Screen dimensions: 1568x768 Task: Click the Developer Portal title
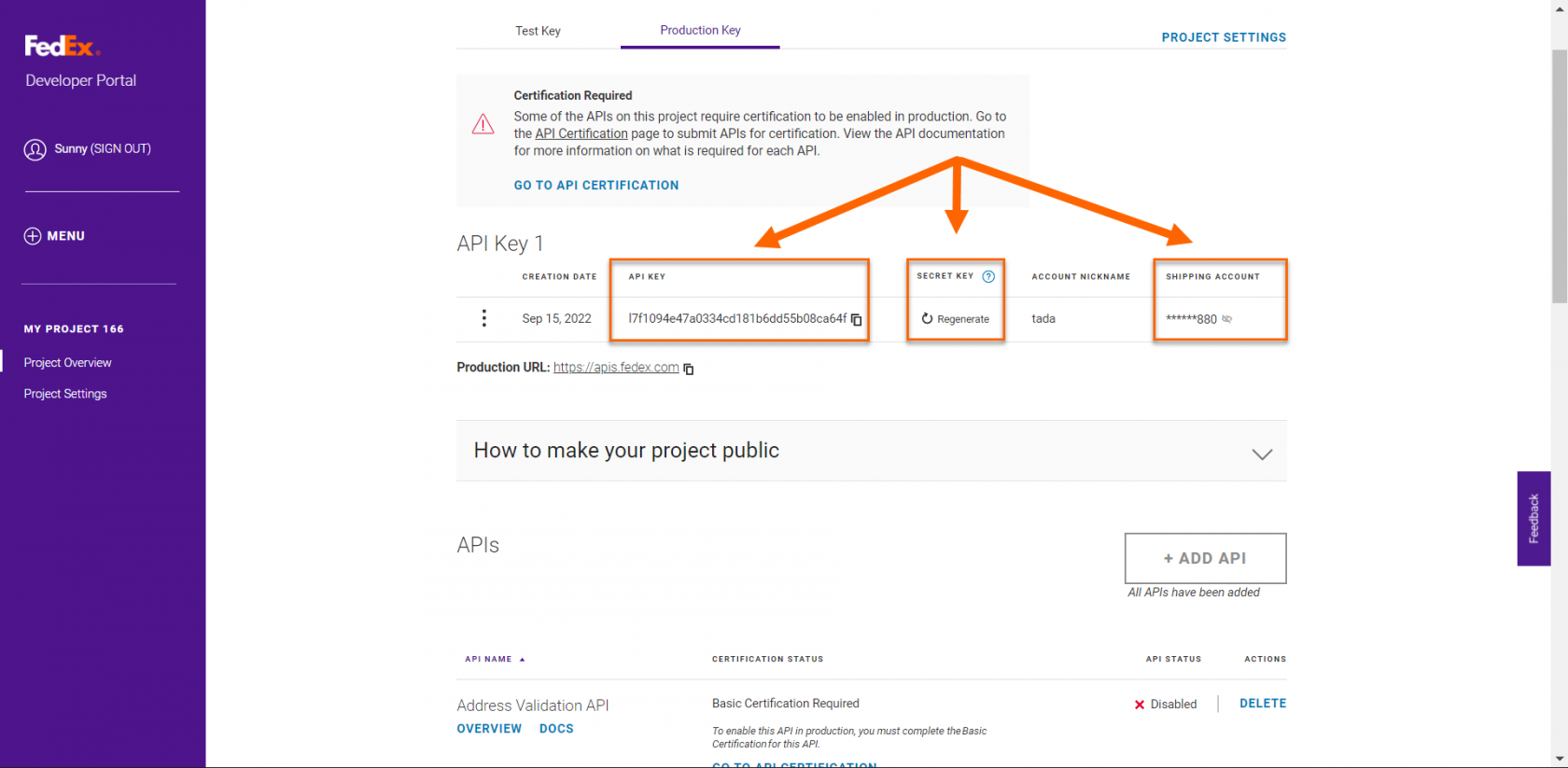(x=81, y=80)
